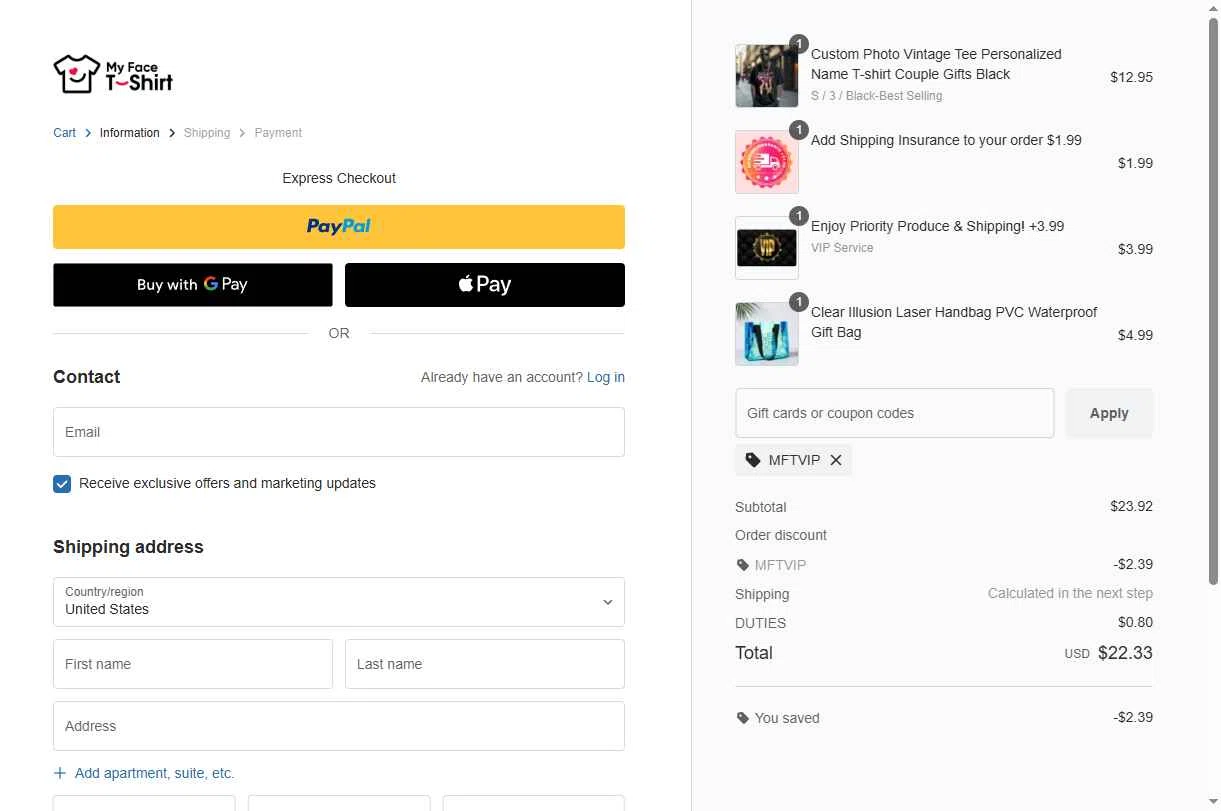The image size is (1221, 811).
Task: Pay with the PayPal button
Action: 339,227
